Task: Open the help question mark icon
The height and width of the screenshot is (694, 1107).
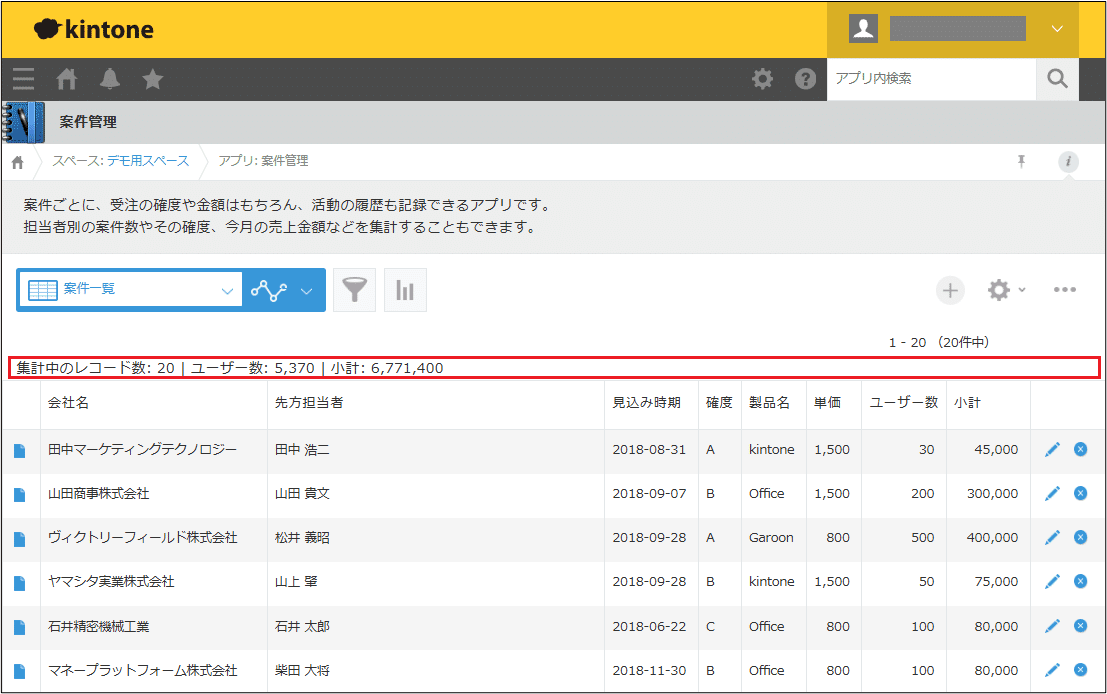Action: pyautogui.click(x=806, y=78)
